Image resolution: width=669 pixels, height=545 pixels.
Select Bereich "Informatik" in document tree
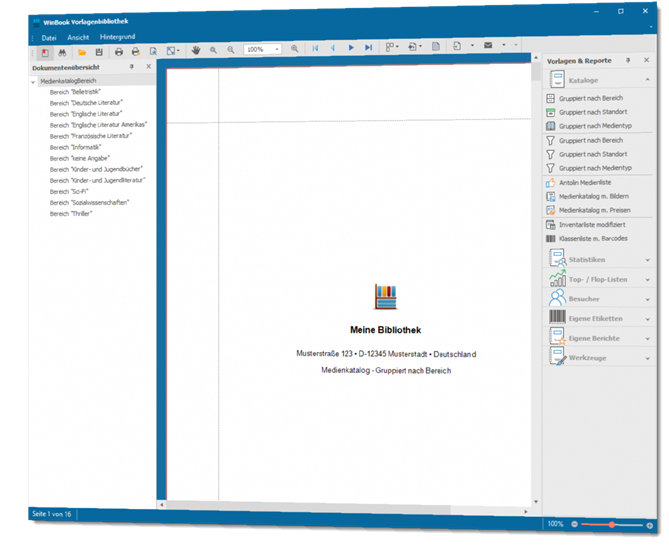click(x=76, y=146)
